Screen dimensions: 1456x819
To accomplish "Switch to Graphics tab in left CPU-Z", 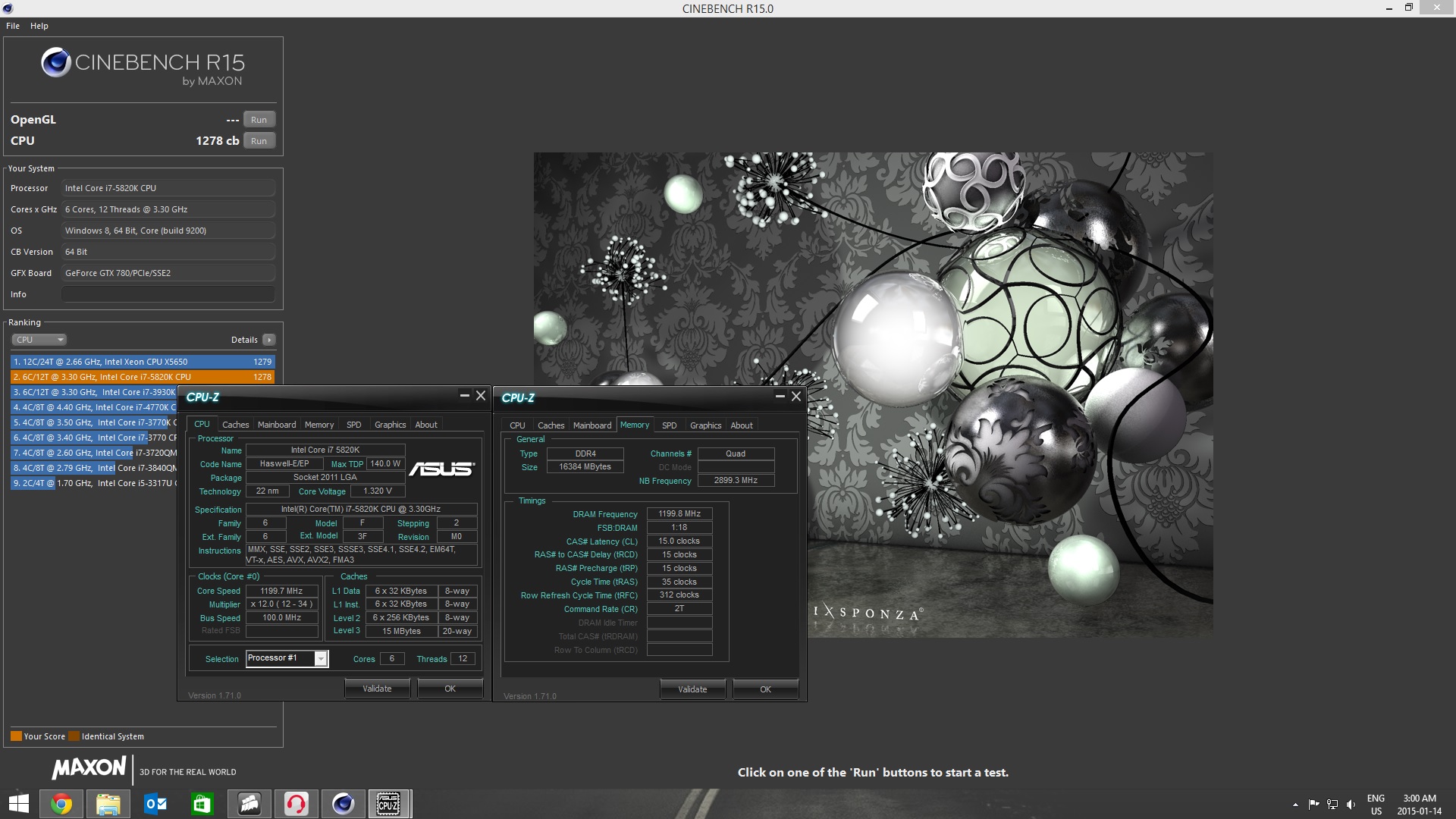I will [x=391, y=425].
